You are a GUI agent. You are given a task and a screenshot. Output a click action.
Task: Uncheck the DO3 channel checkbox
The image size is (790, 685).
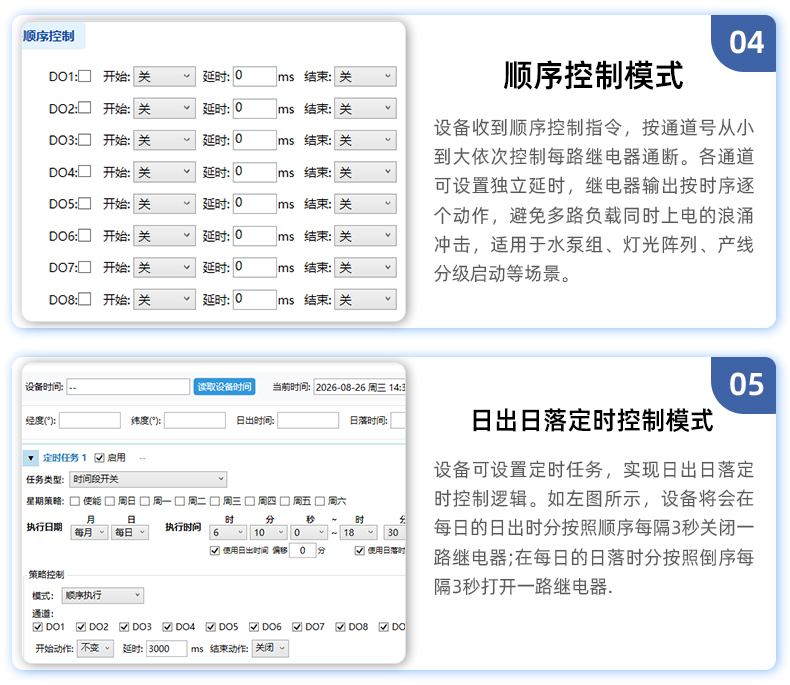124,627
